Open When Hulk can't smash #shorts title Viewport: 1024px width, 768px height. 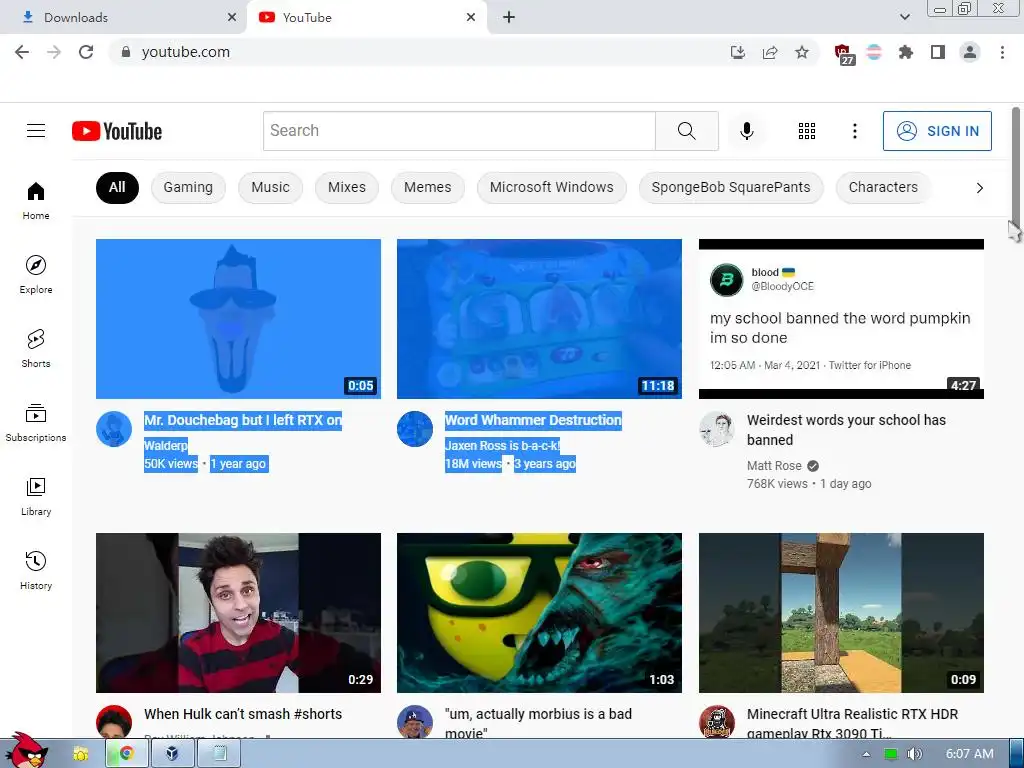pyautogui.click(x=243, y=714)
